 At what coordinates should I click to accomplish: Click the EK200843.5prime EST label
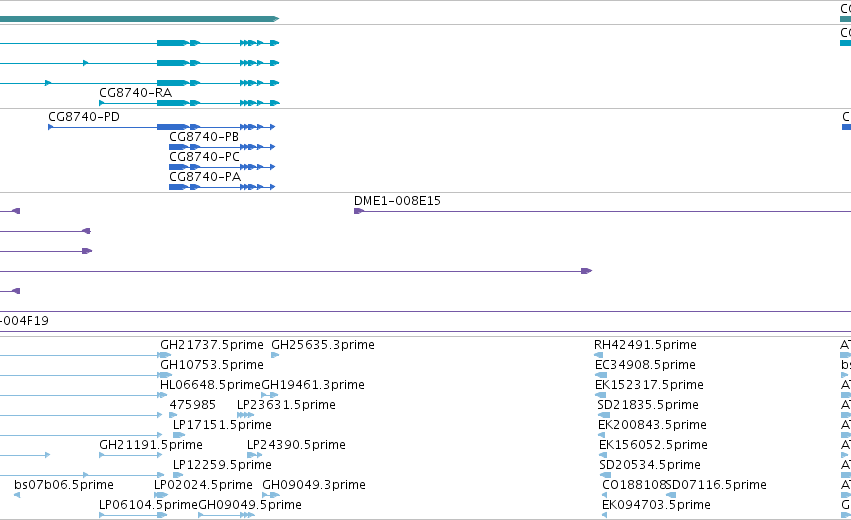click(652, 425)
